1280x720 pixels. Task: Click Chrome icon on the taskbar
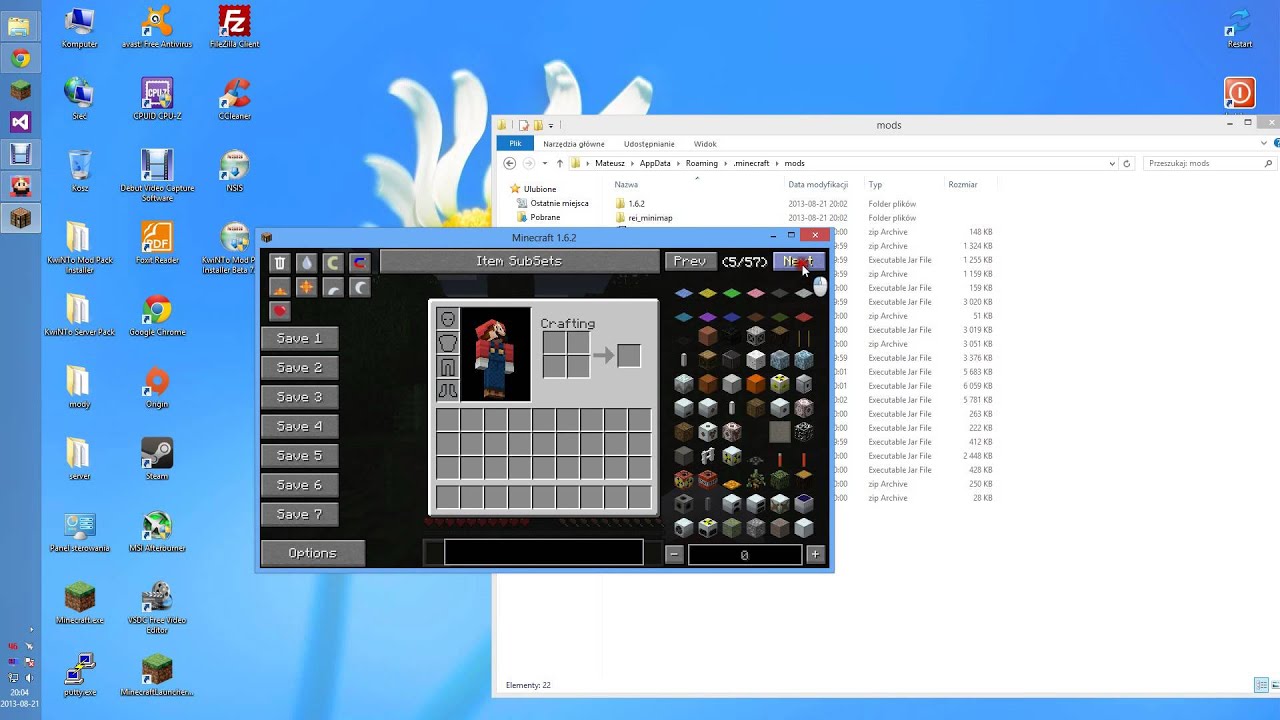(x=20, y=58)
